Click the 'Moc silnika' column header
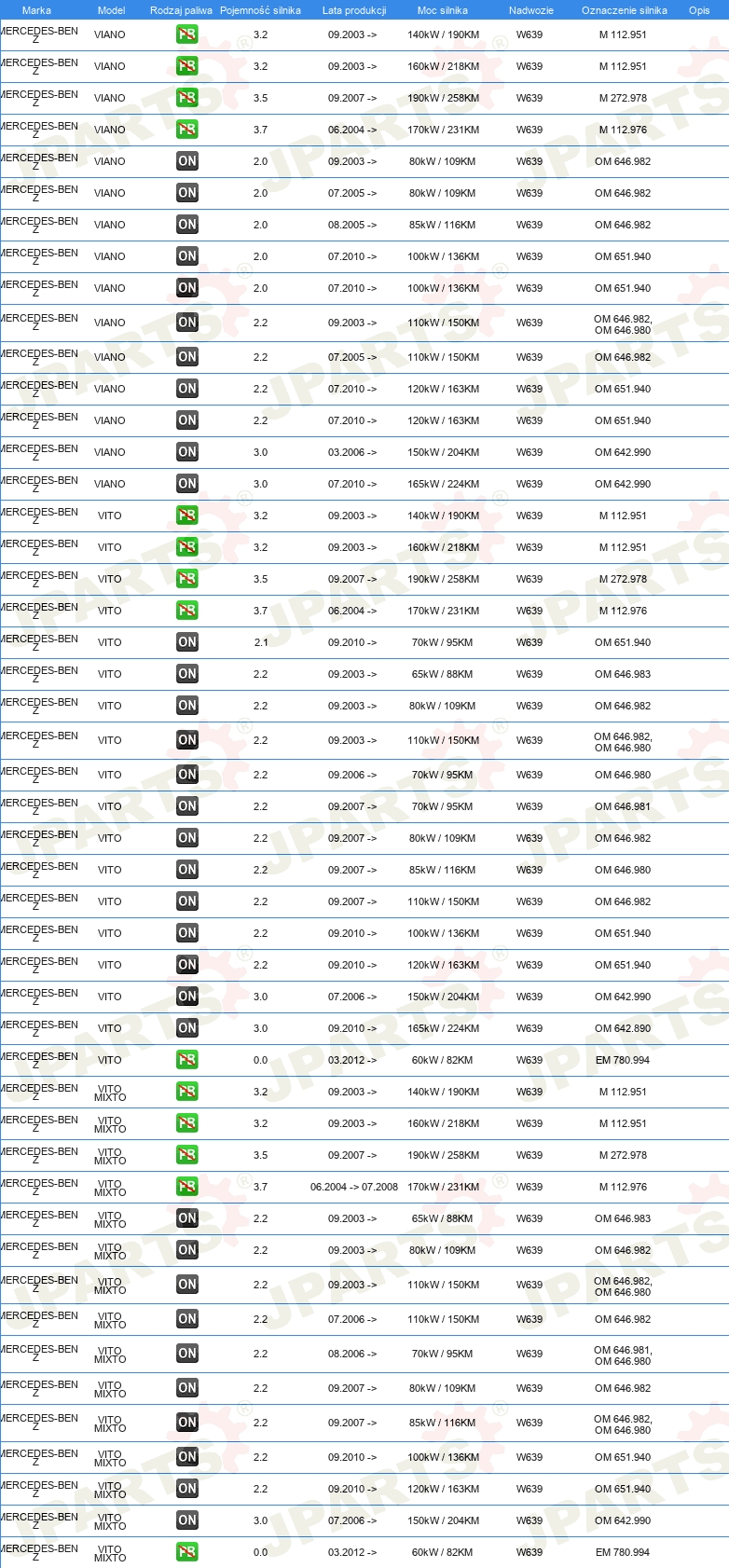Image resolution: width=729 pixels, height=1568 pixels. tap(443, 10)
